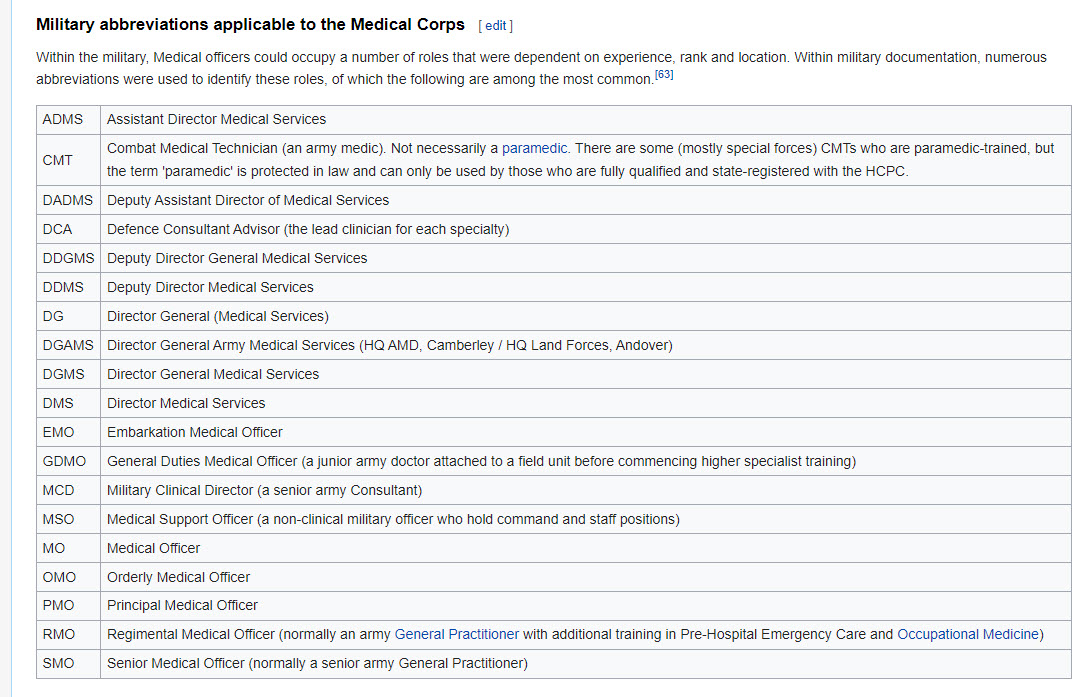Click the section heading about military abbreviations
The image size is (1088, 697).
coord(250,24)
